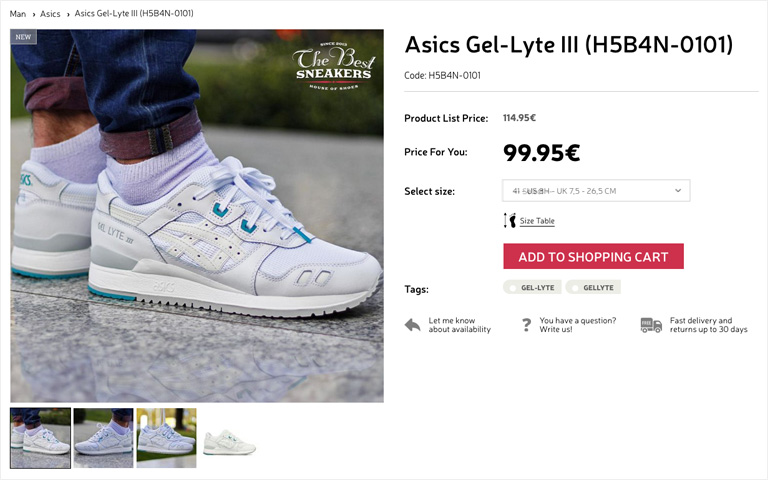Click the size dropdown chevron arrow

coord(678,191)
